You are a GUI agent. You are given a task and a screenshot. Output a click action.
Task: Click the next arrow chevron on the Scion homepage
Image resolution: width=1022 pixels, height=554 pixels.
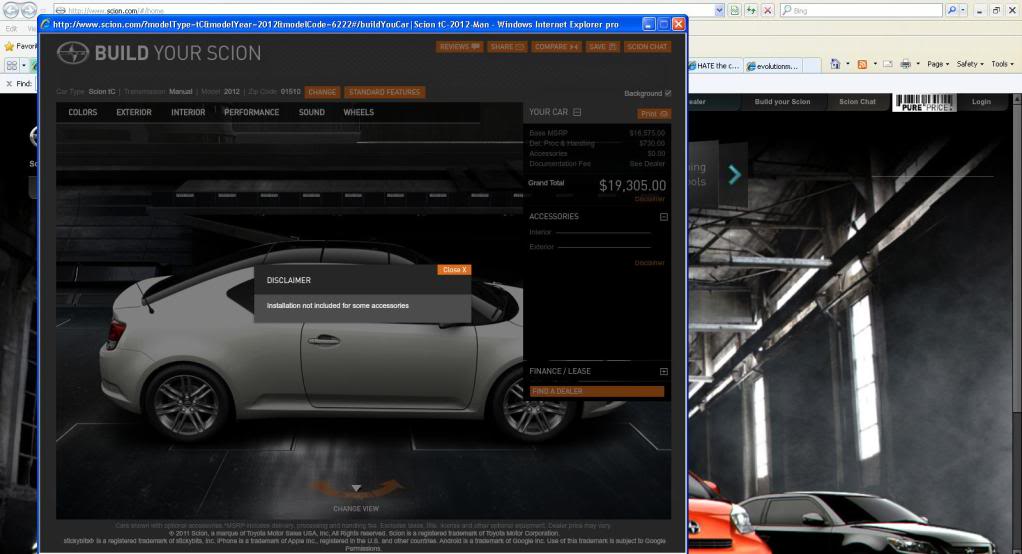[x=735, y=174]
